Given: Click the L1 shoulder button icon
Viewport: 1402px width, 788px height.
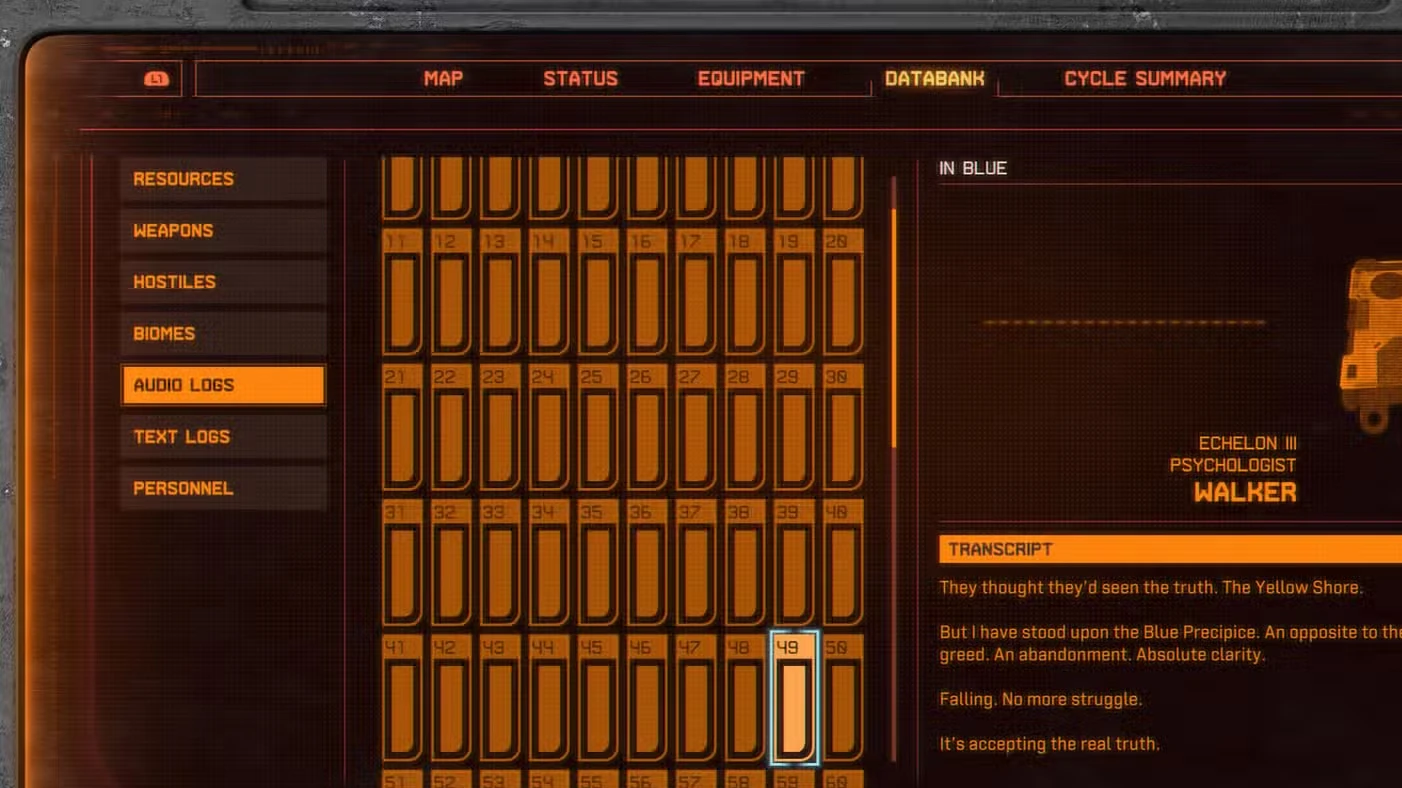Looking at the screenshot, I should (x=156, y=79).
